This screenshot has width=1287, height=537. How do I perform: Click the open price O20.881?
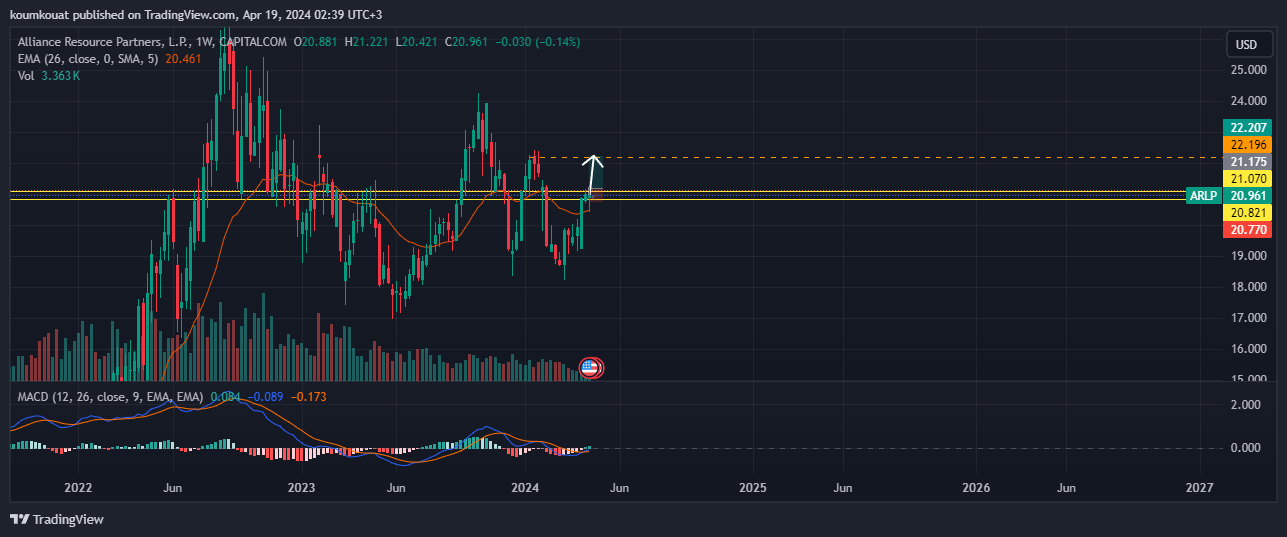(316, 42)
